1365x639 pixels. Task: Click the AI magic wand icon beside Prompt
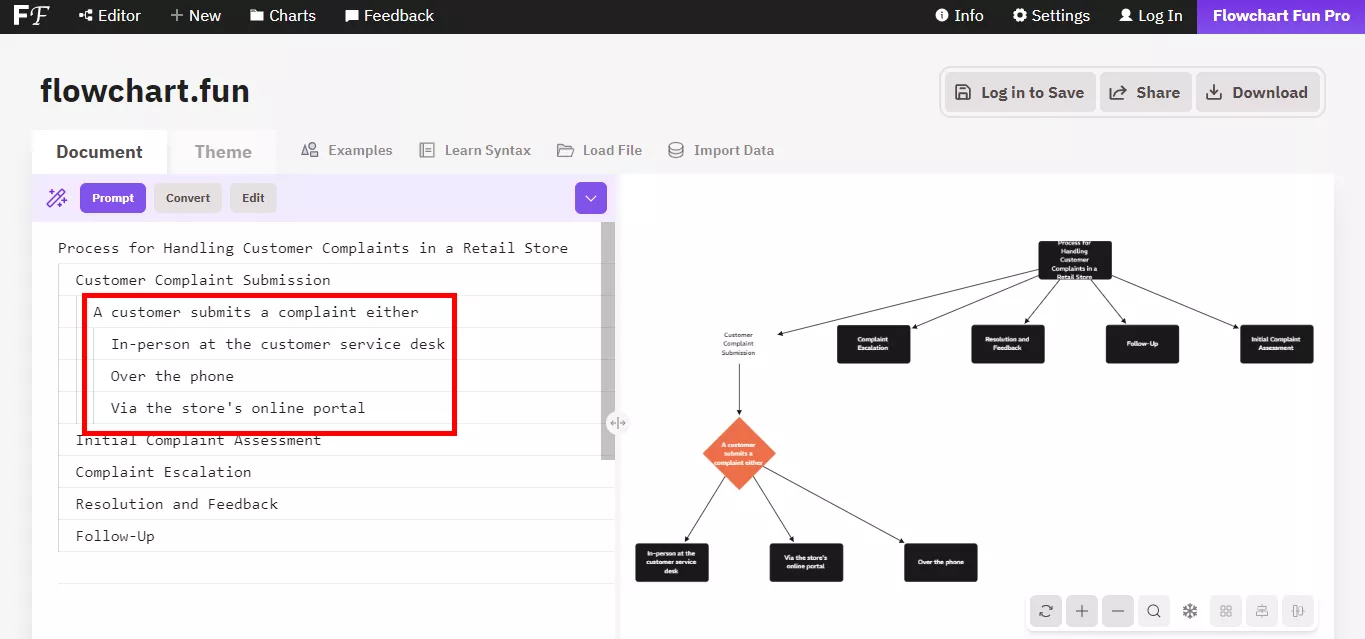point(57,197)
